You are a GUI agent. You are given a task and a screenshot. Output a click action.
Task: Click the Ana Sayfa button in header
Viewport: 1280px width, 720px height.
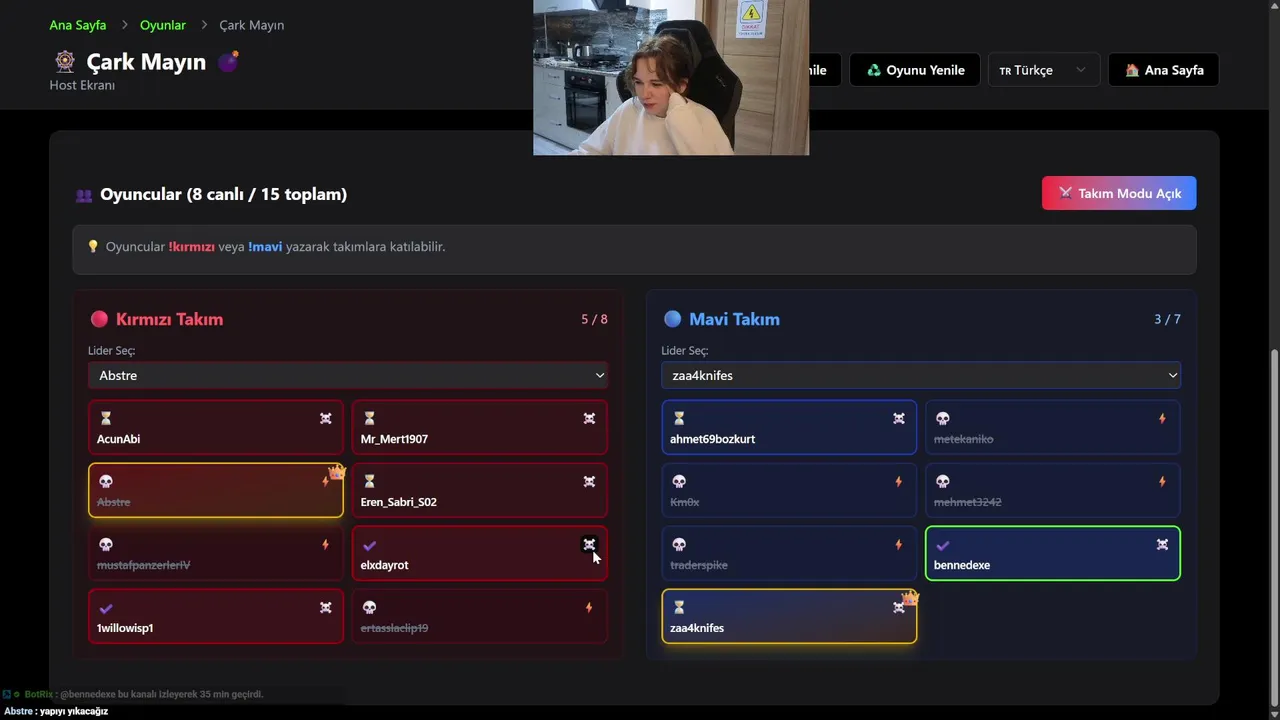point(1164,70)
